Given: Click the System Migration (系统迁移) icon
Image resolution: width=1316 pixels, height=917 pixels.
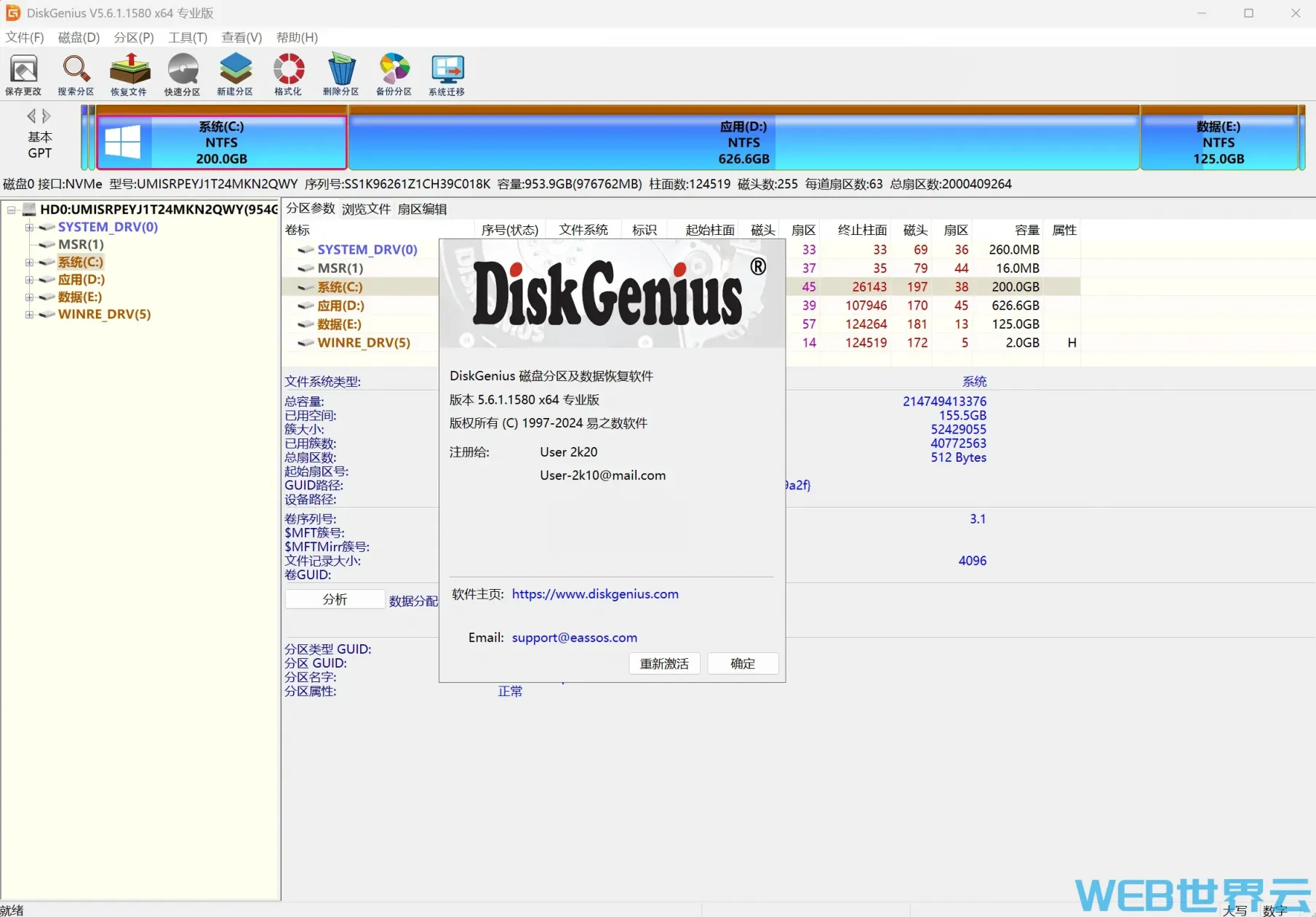Looking at the screenshot, I should (447, 74).
